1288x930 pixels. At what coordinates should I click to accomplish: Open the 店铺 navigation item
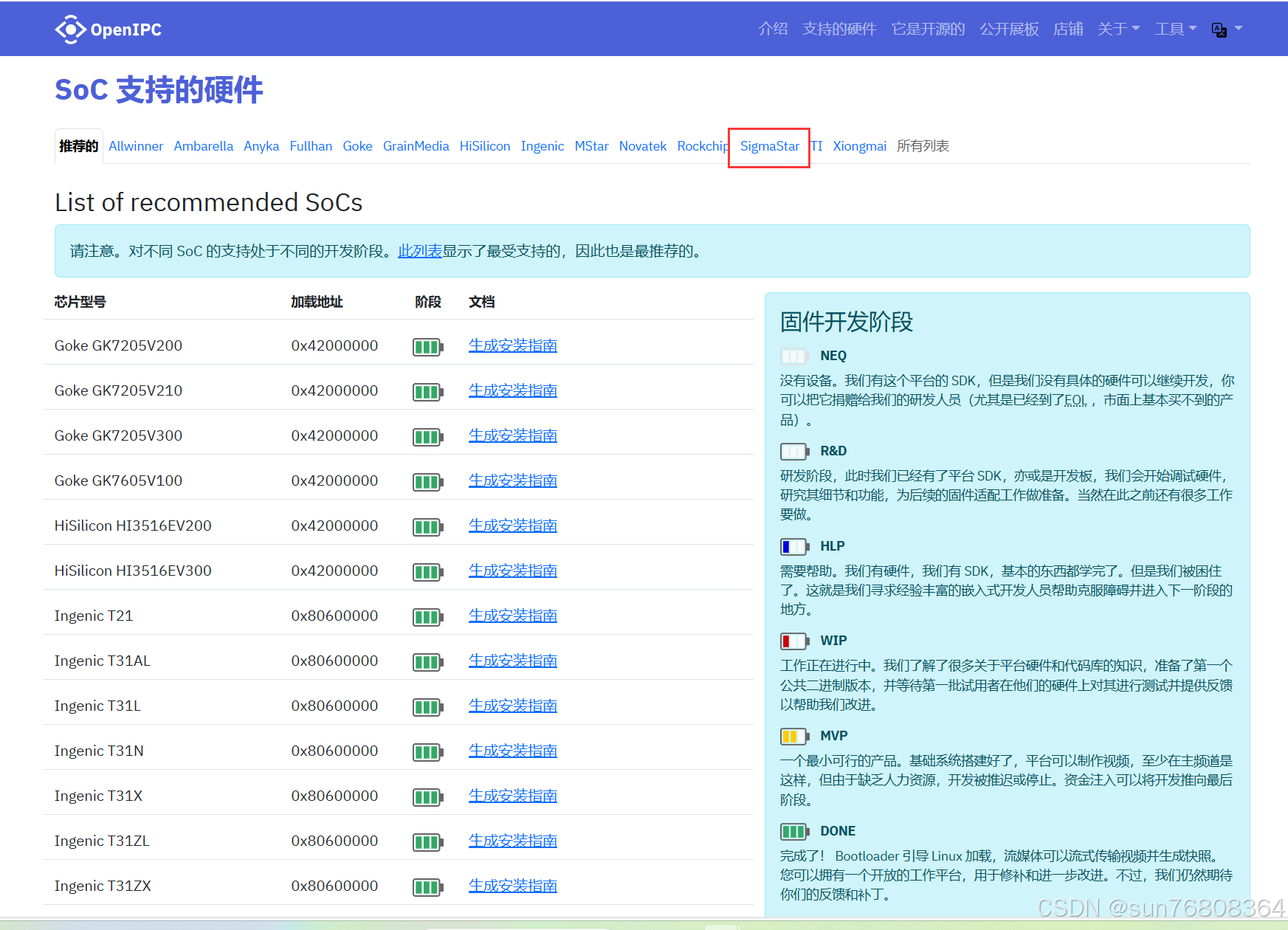(1068, 29)
